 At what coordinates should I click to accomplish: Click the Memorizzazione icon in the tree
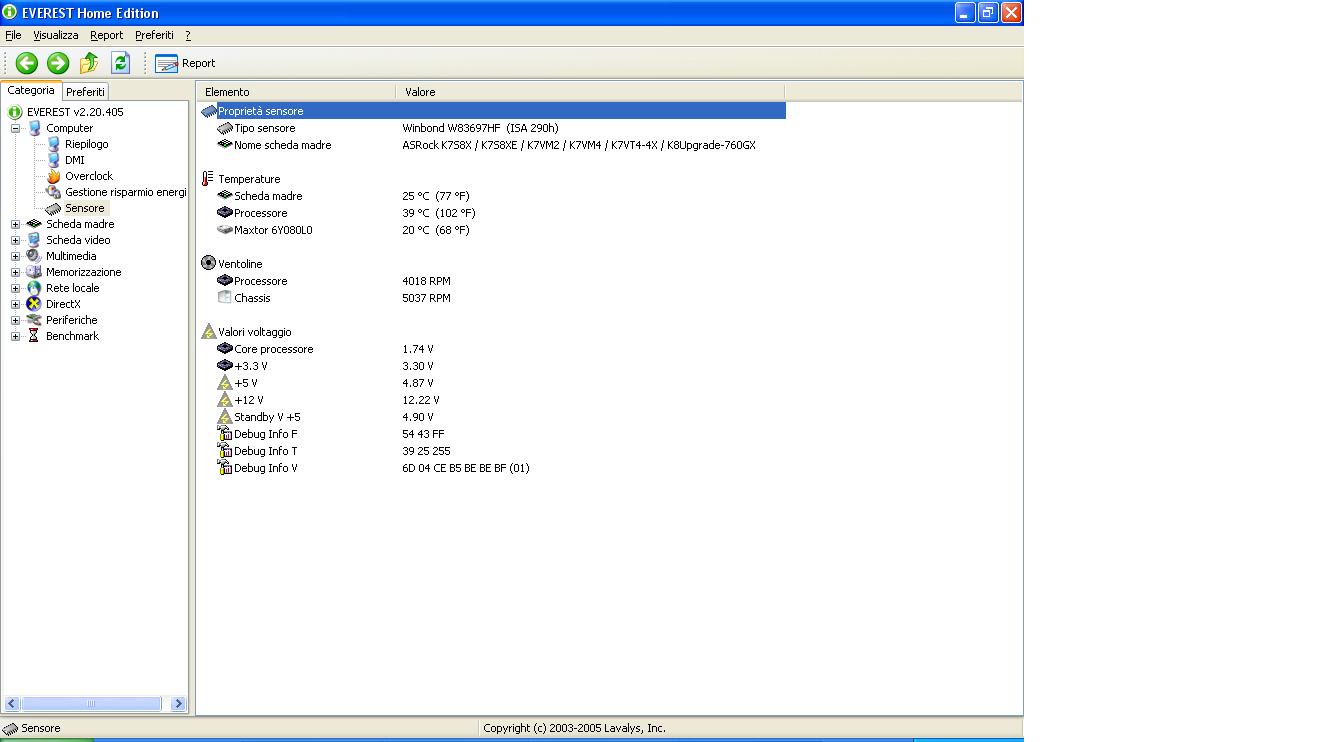tap(34, 272)
